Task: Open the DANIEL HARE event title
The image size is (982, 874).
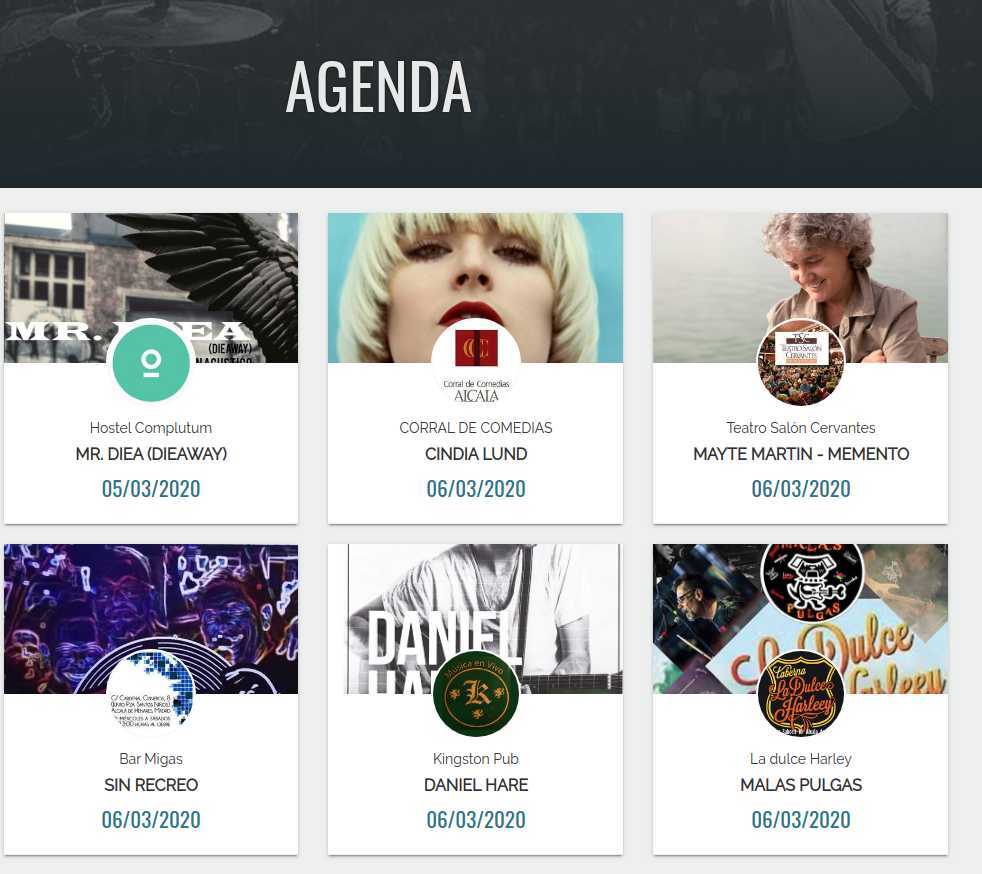Action: pos(476,784)
